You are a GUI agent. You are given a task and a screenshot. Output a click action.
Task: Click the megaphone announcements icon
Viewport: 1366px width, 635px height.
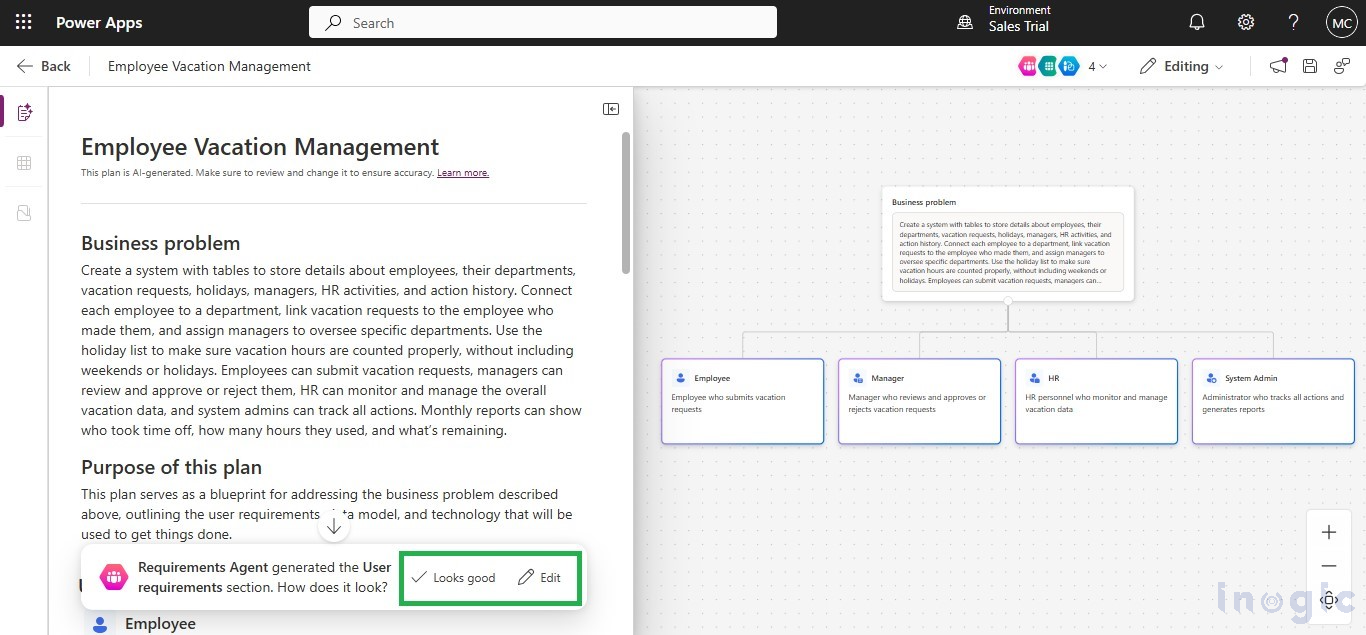pos(1278,66)
